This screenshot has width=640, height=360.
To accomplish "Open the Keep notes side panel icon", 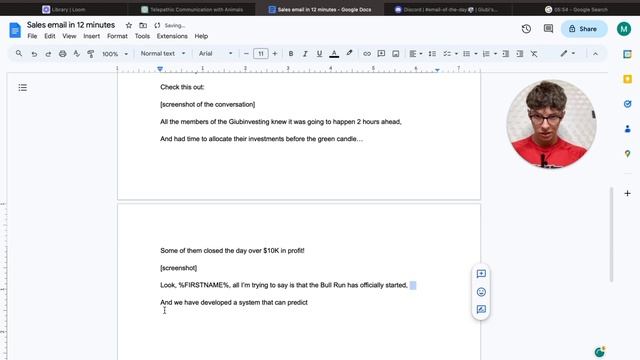I will click(627, 79).
